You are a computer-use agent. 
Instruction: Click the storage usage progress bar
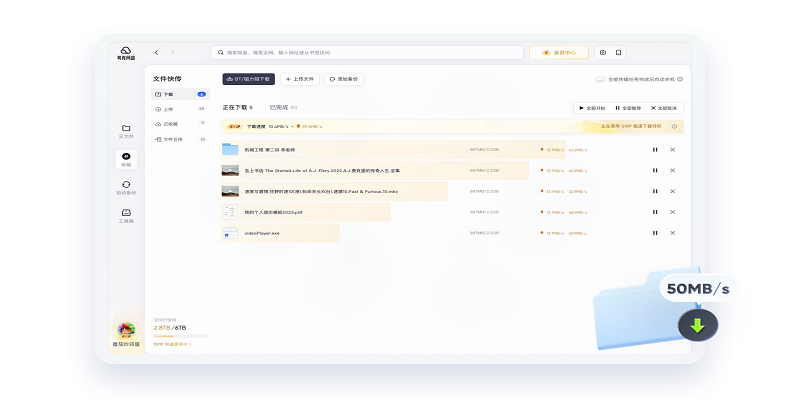tap(179, 336)
